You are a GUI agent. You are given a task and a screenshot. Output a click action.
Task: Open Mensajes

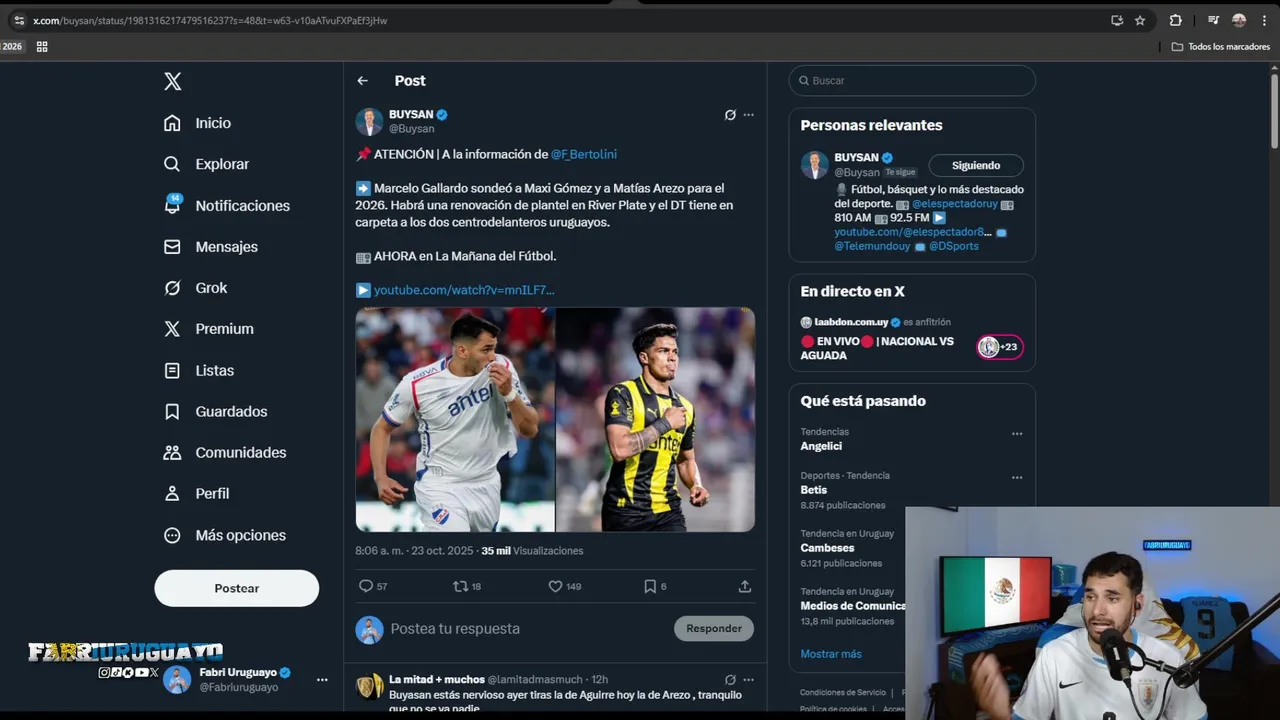point(211,246)
